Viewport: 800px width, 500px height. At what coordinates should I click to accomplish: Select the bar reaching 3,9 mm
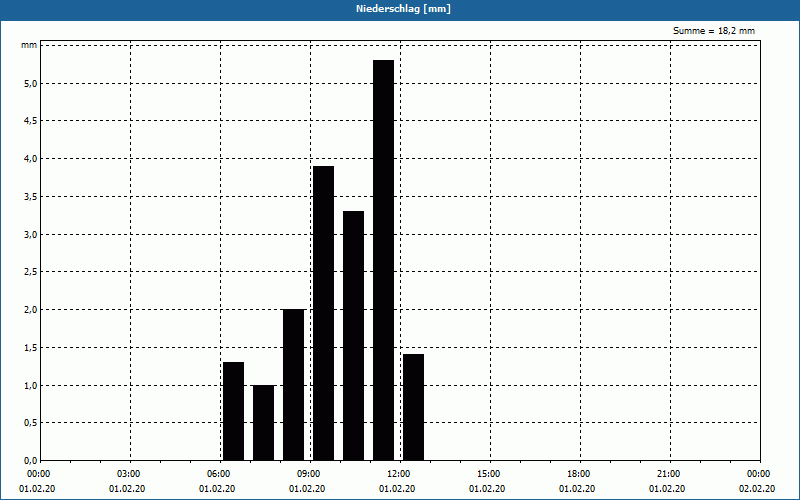pyautogui.click(x=323, y=313)
